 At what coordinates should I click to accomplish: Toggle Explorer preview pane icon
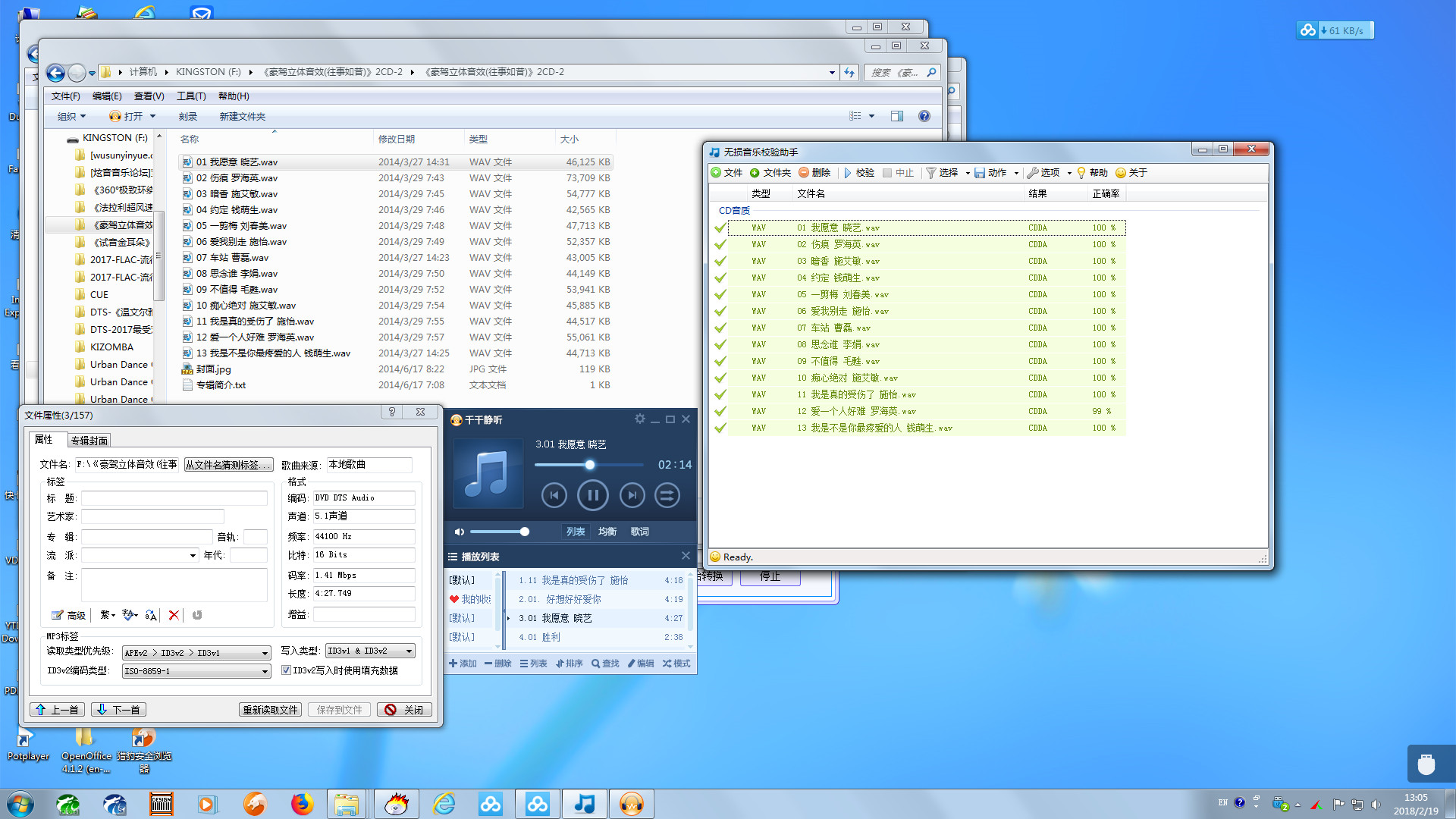coord(897,116)
